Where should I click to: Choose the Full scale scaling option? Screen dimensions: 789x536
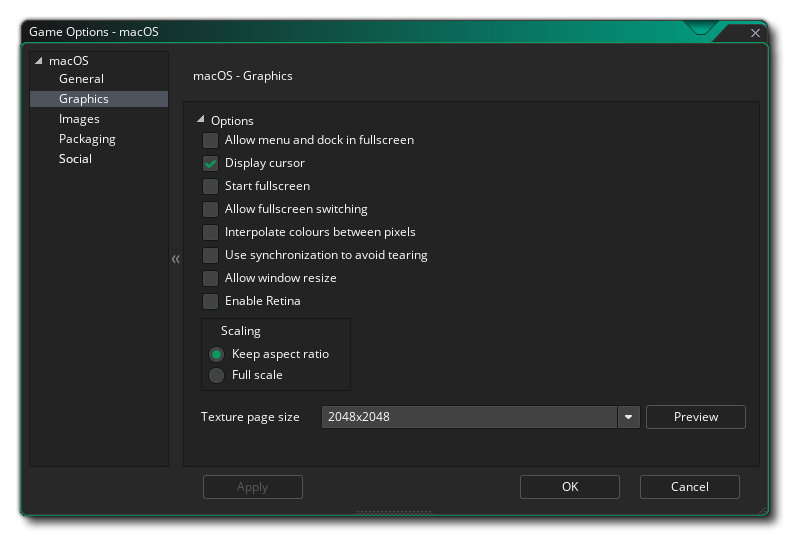click(216, 375)
